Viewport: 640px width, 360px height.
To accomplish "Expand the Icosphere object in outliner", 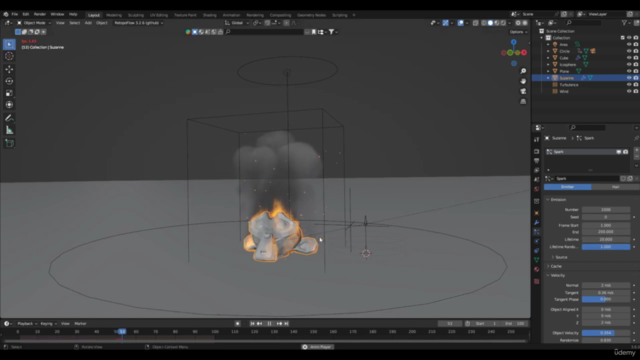I will [548, 64].
